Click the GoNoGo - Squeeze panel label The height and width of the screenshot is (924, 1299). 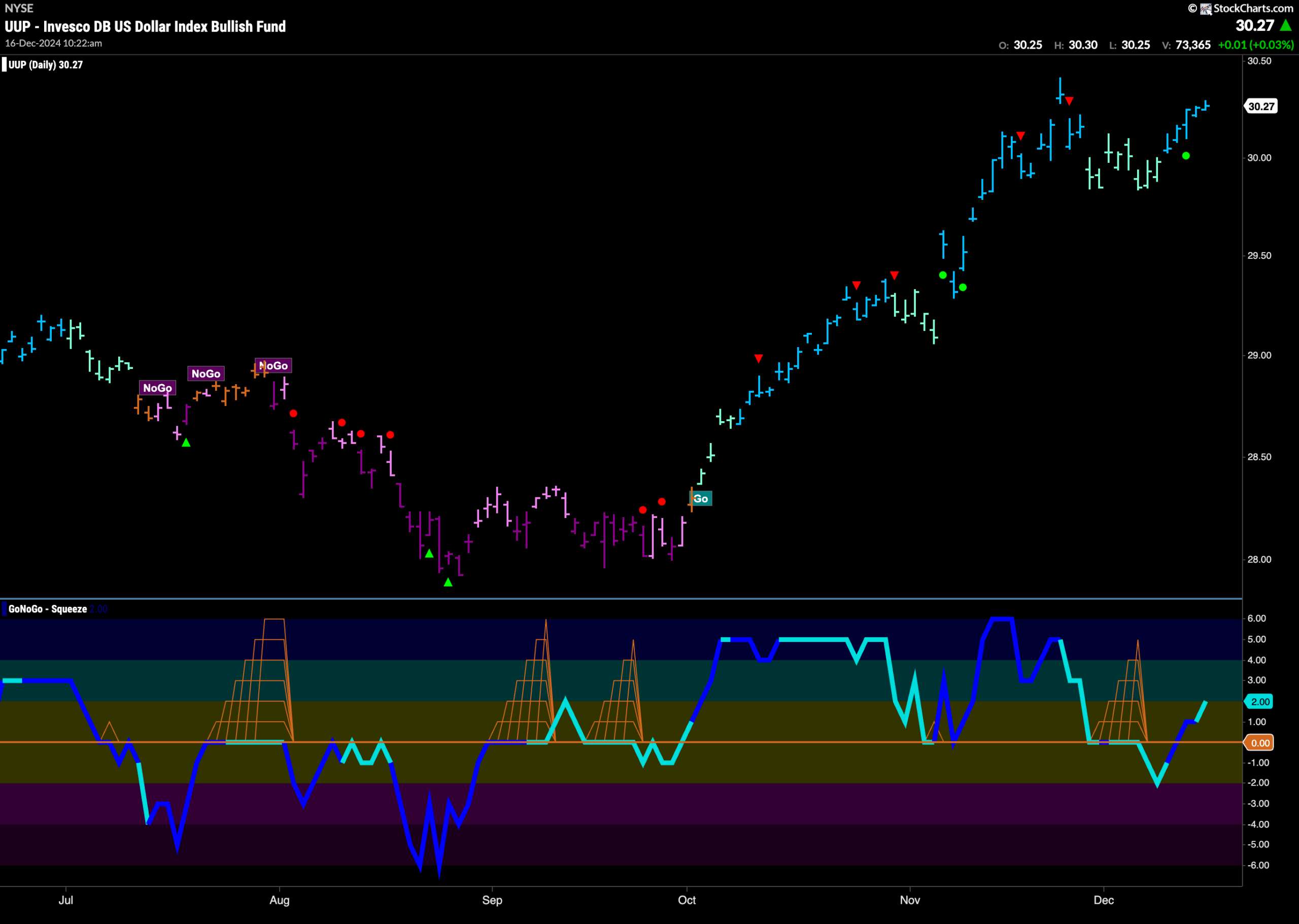[x=48, y=609]
